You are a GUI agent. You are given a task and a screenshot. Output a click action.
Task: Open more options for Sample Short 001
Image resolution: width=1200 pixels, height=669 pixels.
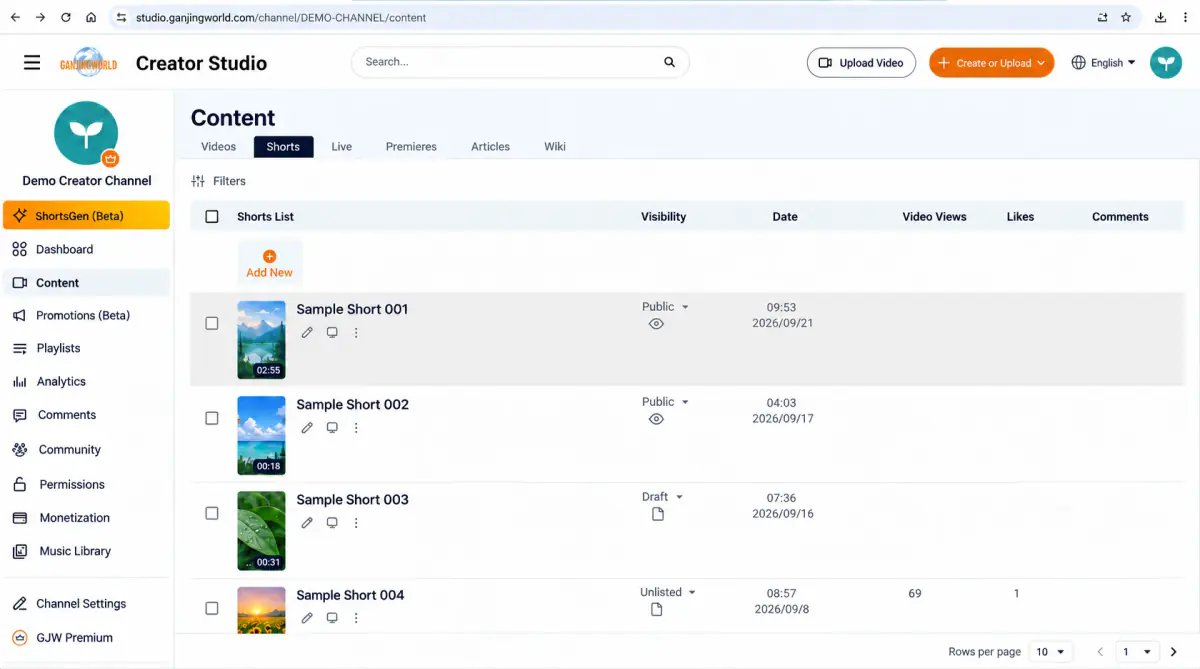pyautogui.click(x=356, y=332)
